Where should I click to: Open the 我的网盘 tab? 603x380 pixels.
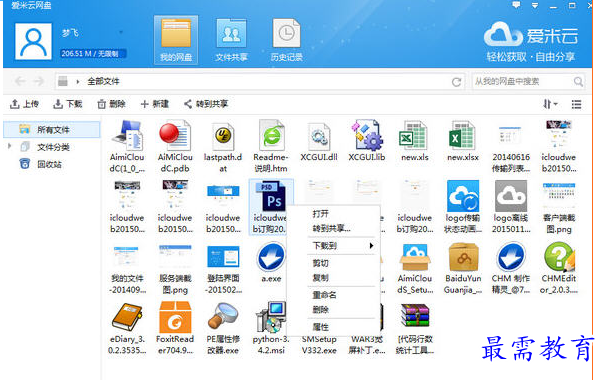(176, 40)
